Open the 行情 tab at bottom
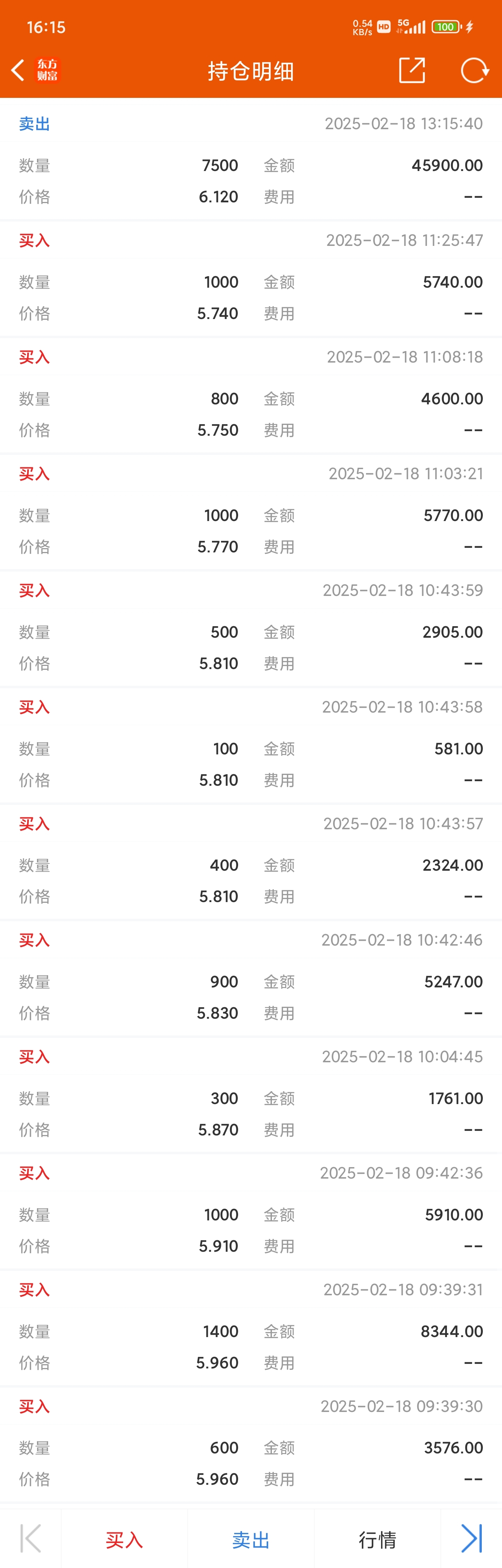 click(x=377, y=1539)
